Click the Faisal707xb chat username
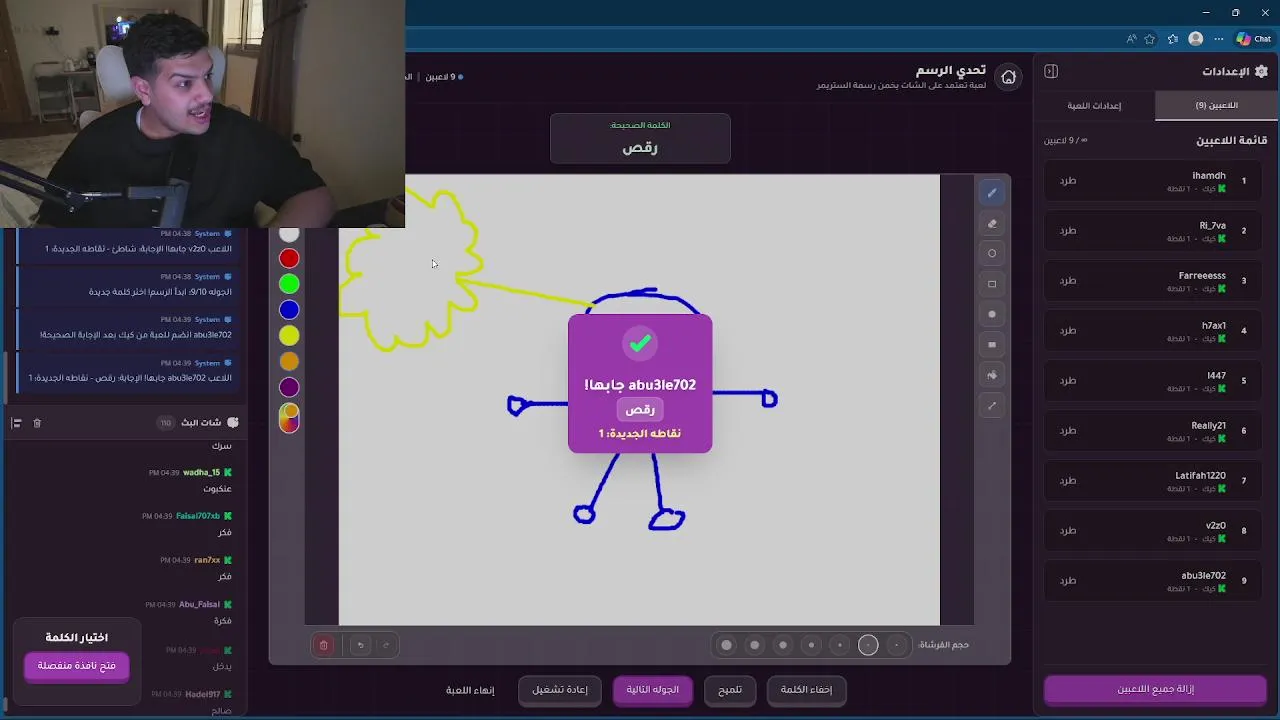This screenshot has width=1280, height=720. coord(198,516)
